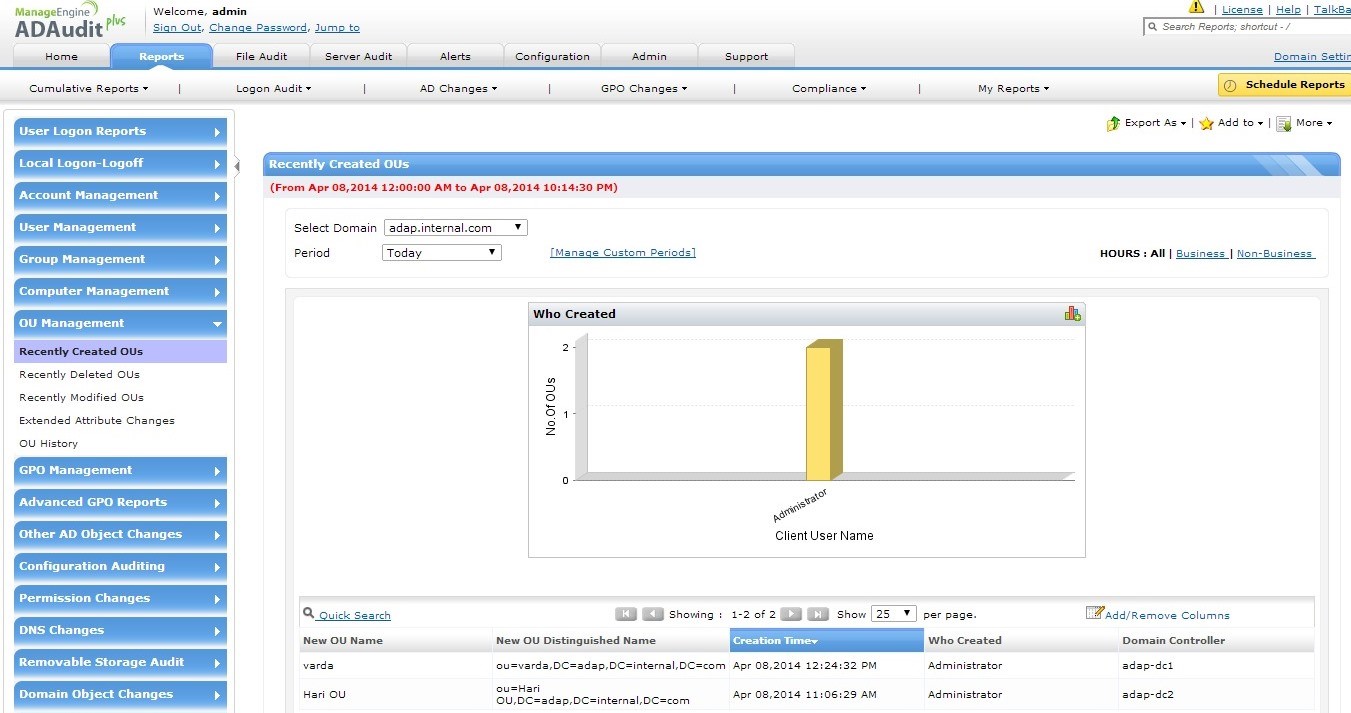Click the yellow Administrator bar in the chart

(x=820, y=412)
